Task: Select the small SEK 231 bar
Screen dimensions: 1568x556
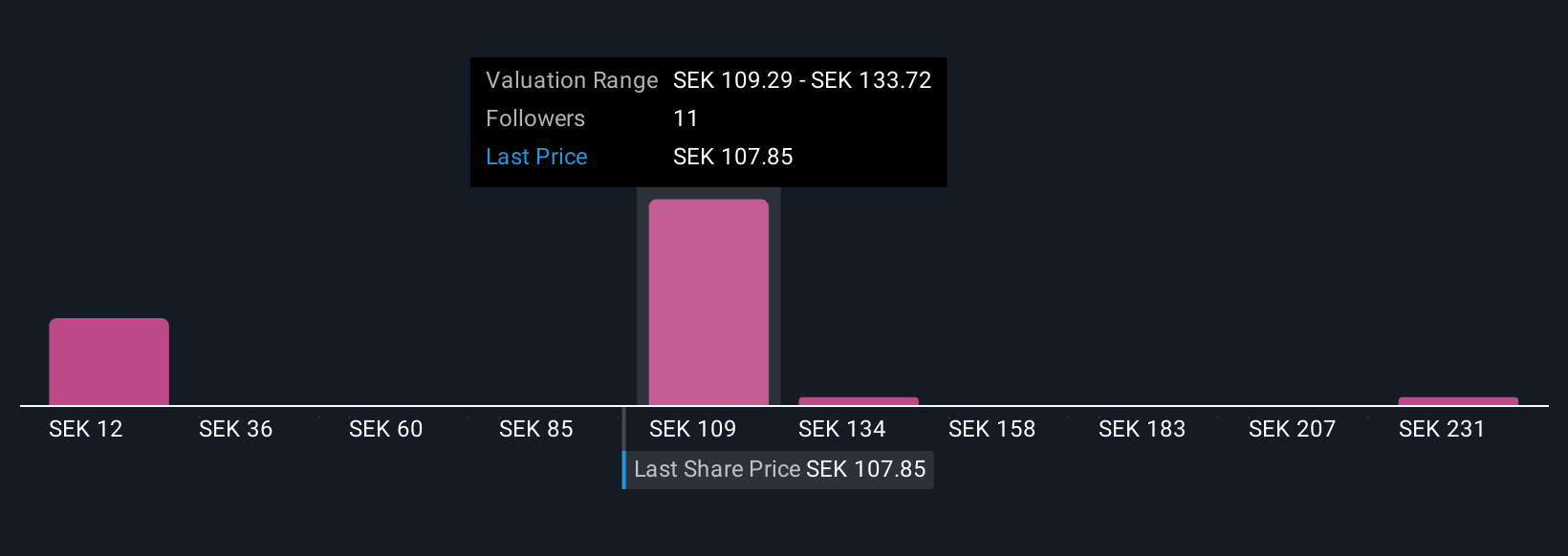Action: pos(1458,401)
